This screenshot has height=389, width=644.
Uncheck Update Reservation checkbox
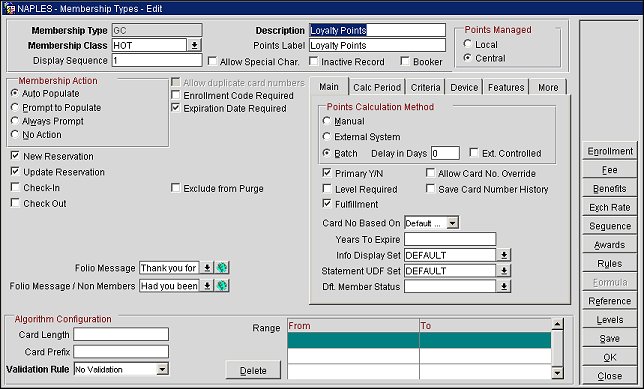15,171
